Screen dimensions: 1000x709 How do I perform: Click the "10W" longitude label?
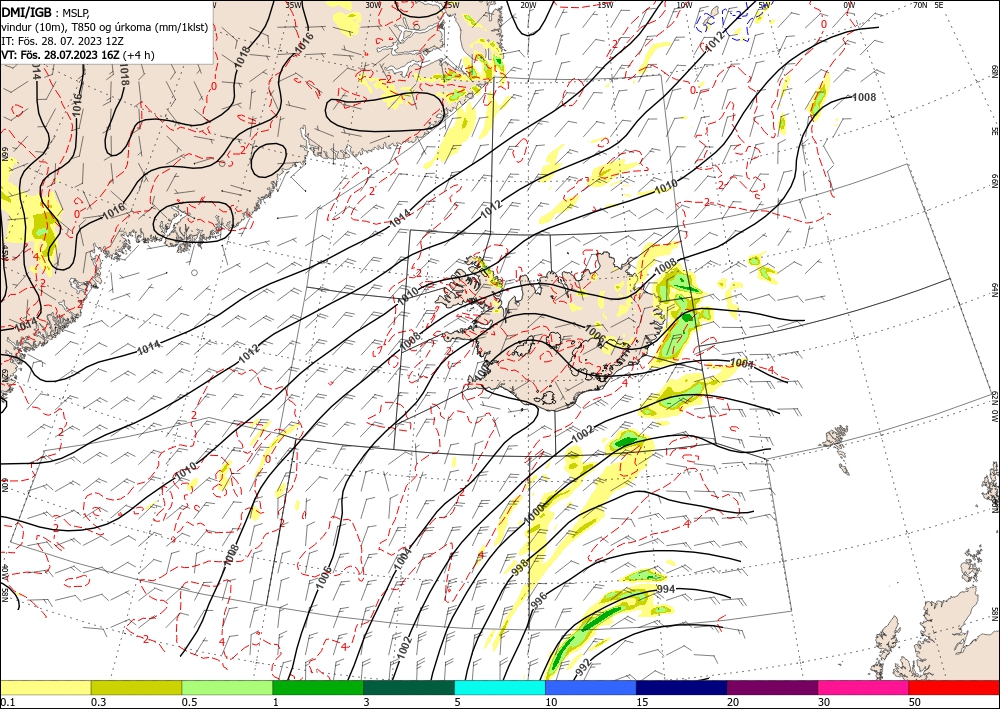coord(684,5)
